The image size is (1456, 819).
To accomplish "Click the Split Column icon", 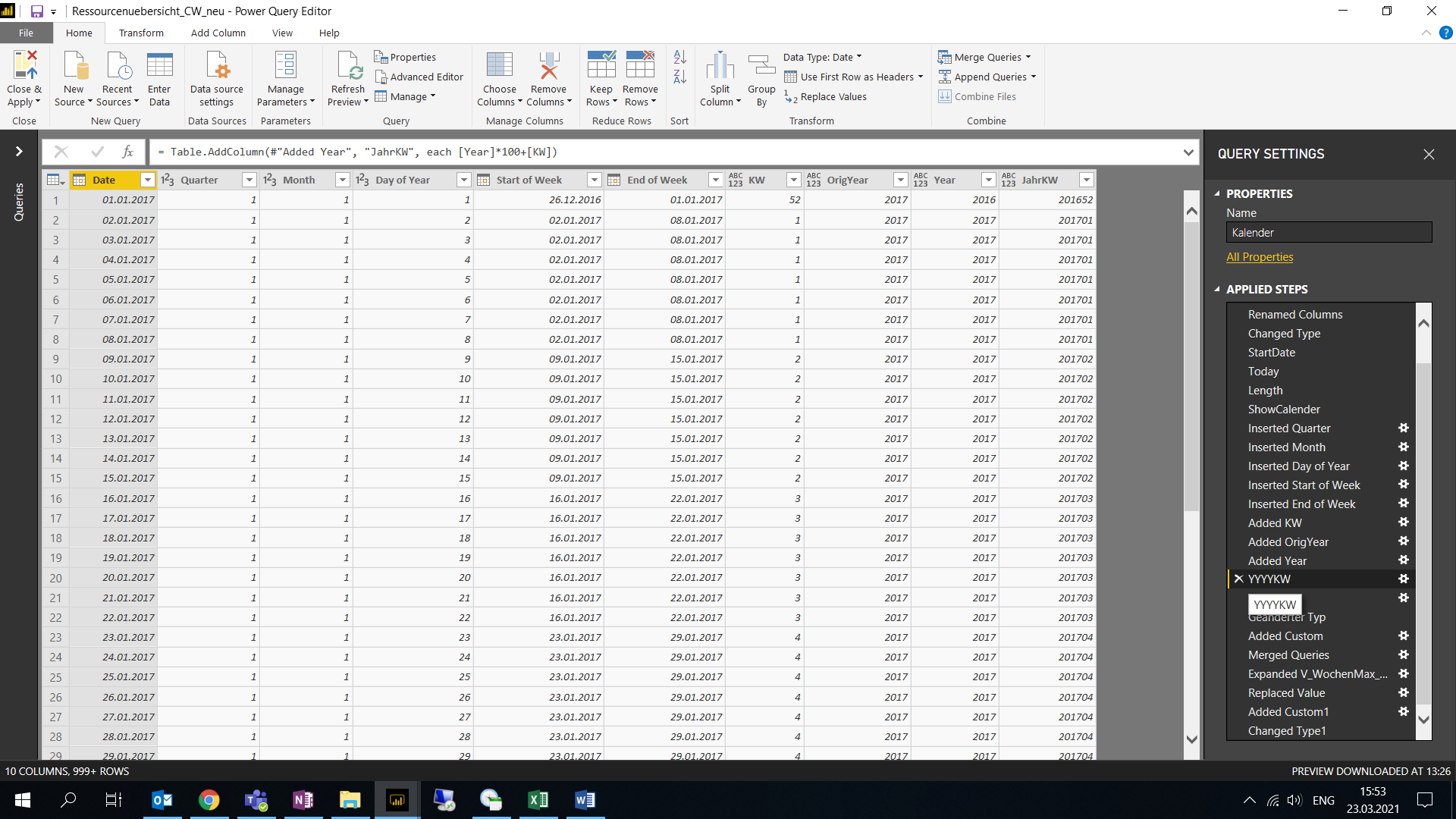I will coord(720,66).
